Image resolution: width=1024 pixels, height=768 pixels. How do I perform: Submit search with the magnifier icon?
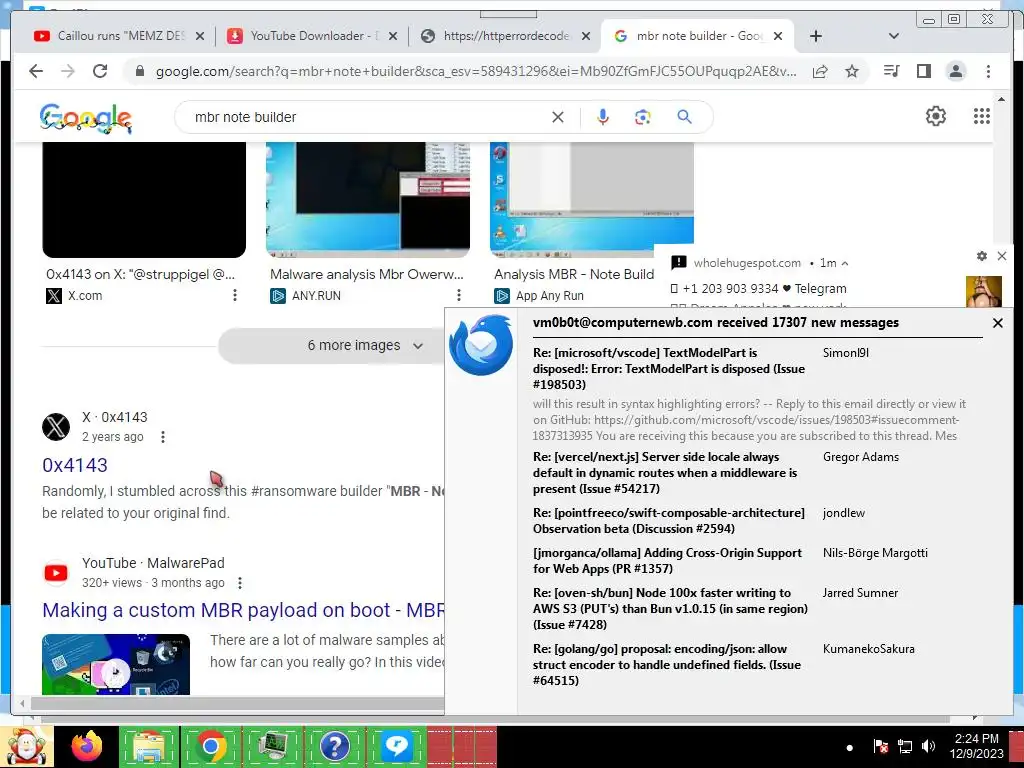[x=684, y=117]
